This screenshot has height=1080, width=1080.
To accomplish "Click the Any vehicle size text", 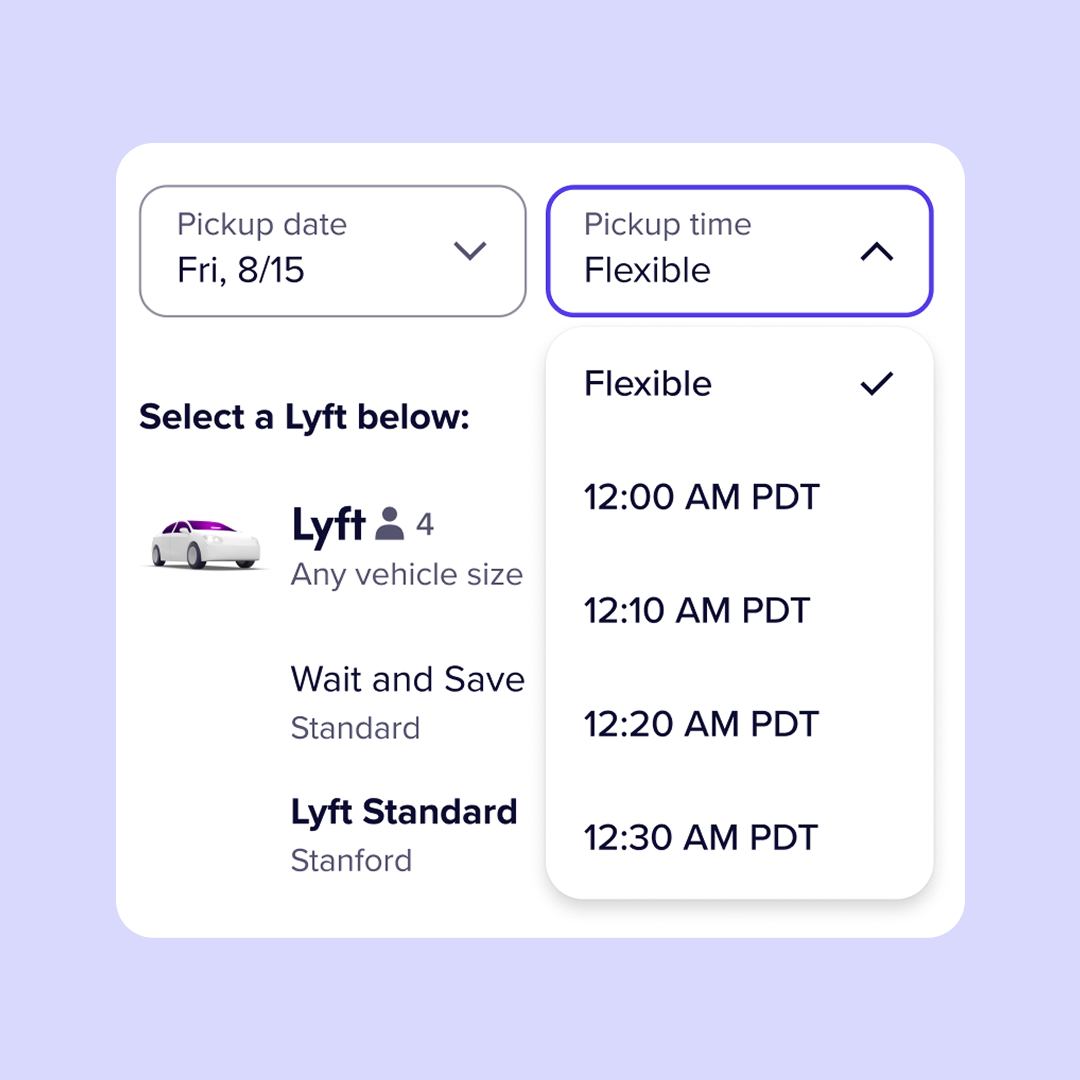I will [406, 575].
